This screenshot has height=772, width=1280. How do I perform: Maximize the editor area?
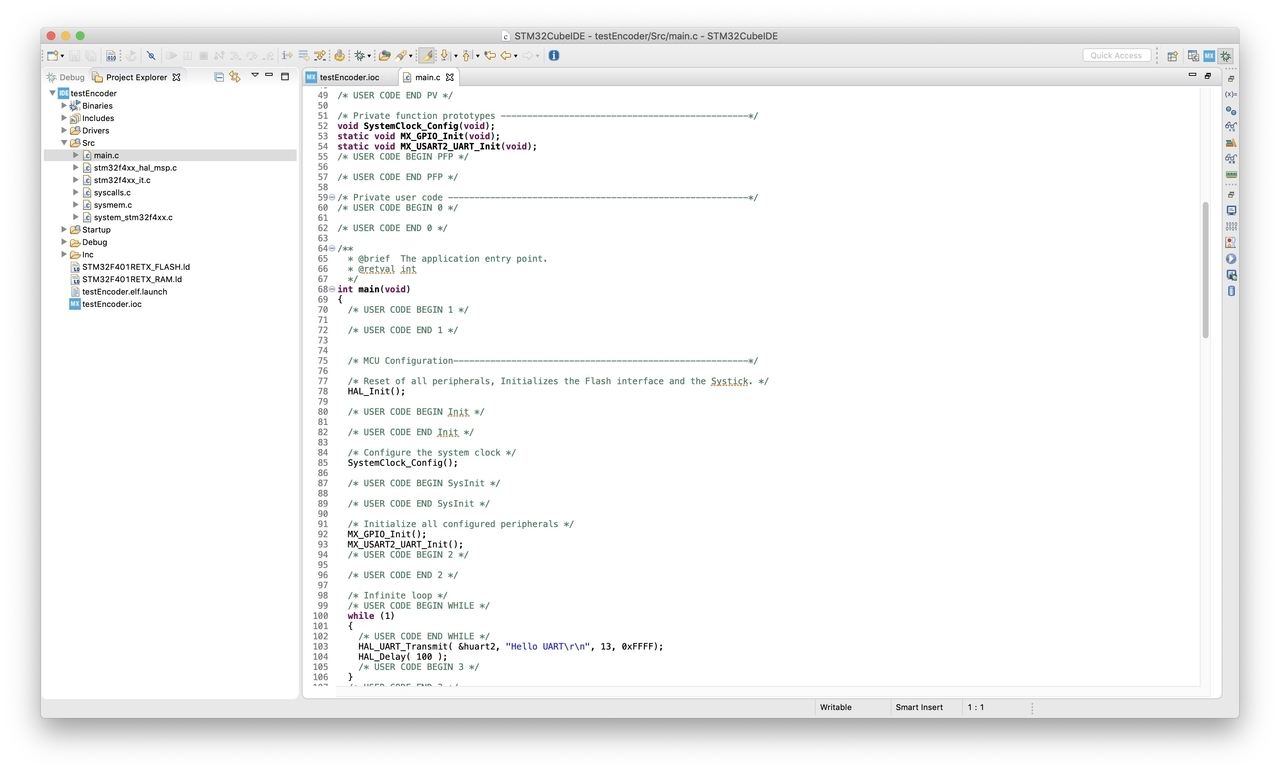(x=1207, y=75)
